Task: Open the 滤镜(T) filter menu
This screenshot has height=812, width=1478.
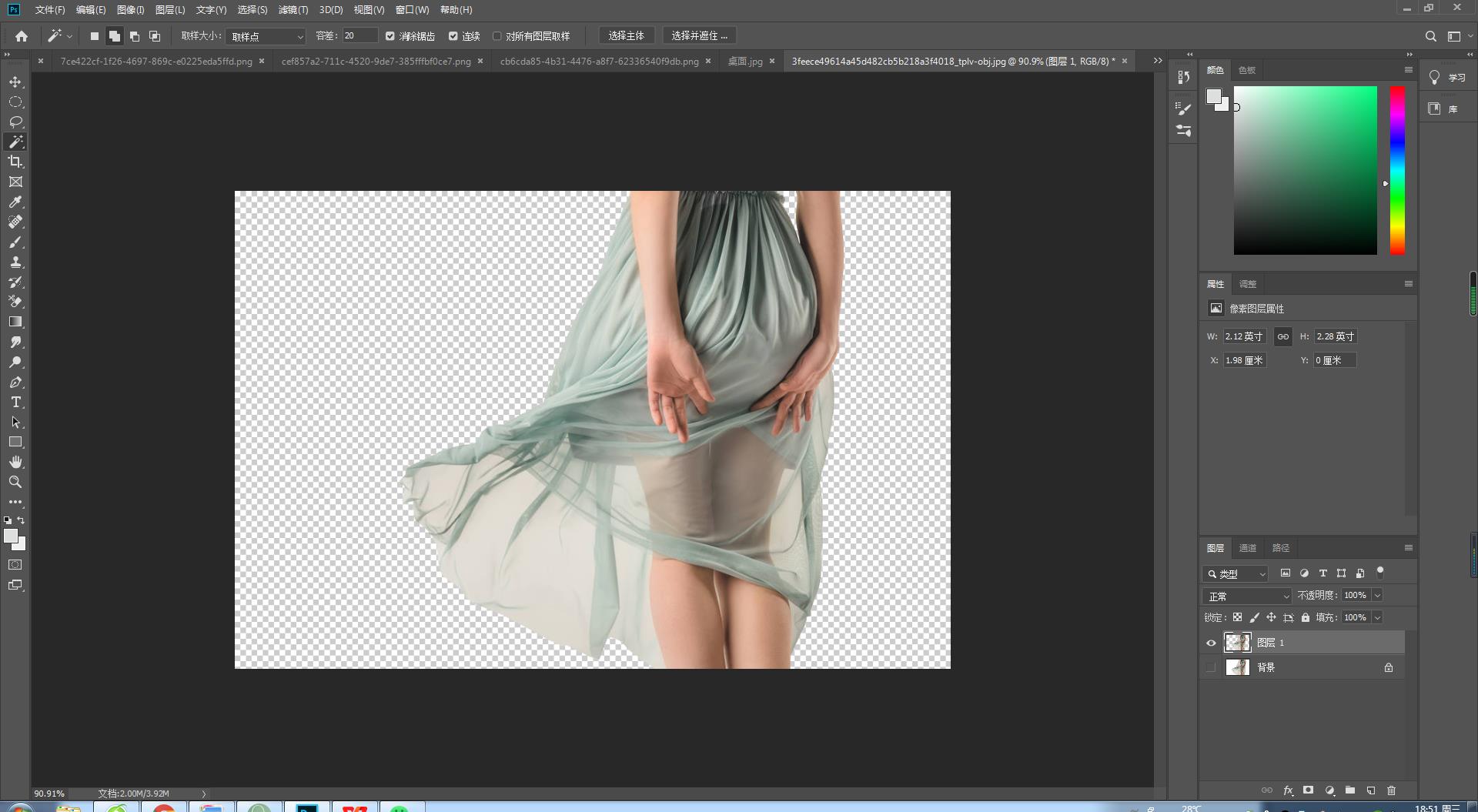Action: [293, 10]
